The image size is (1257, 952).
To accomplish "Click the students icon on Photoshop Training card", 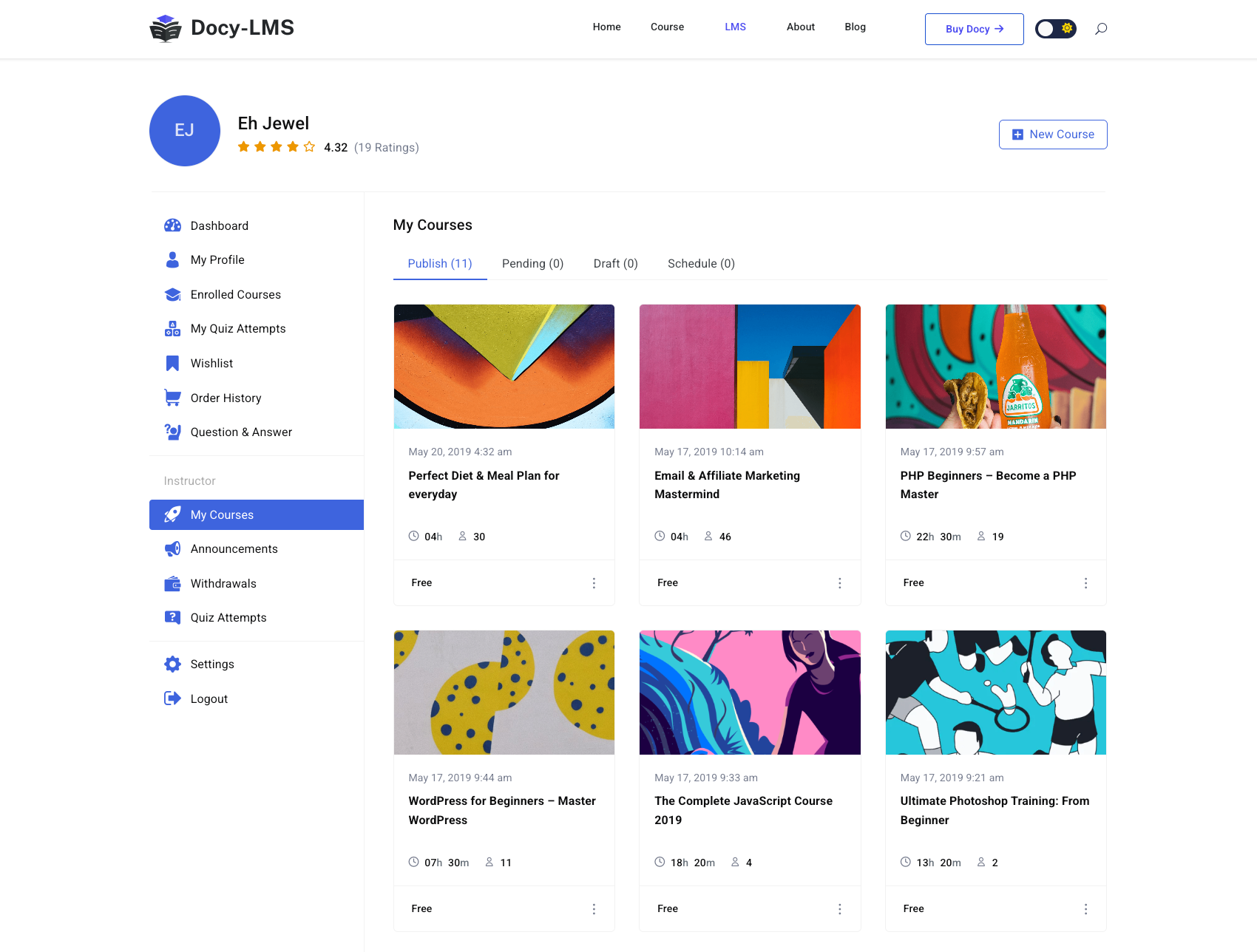I will click(981, 862).
